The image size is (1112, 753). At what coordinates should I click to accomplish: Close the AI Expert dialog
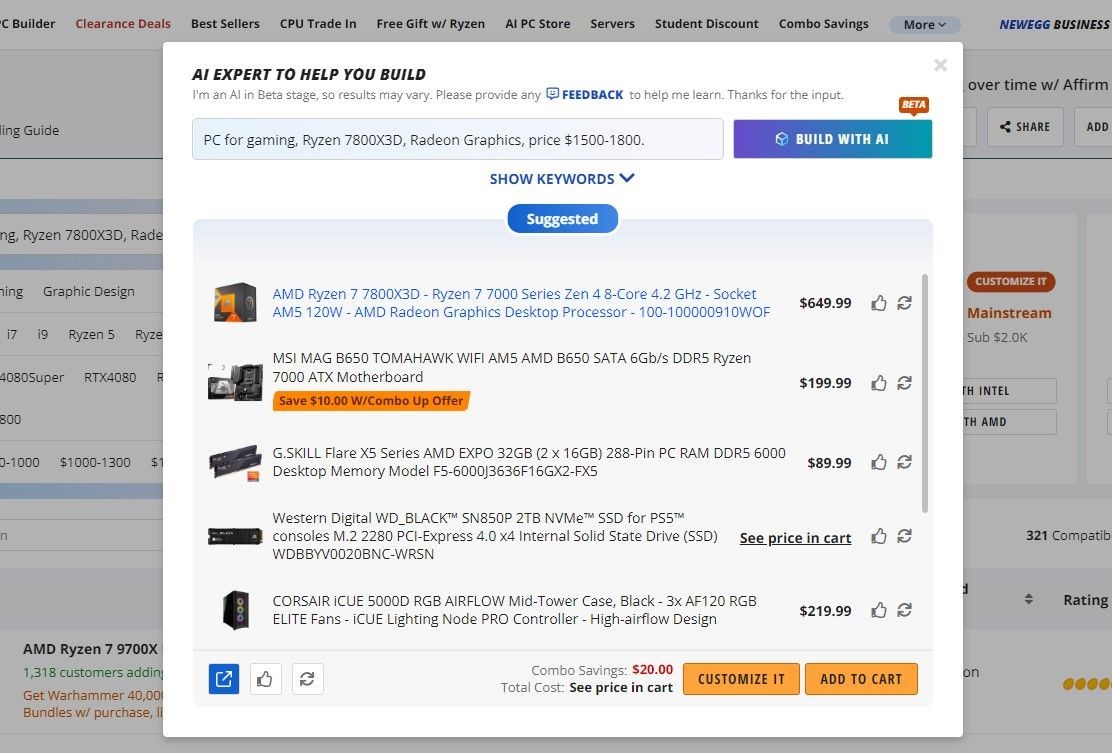pyautogui.click(x=940, y=65)
